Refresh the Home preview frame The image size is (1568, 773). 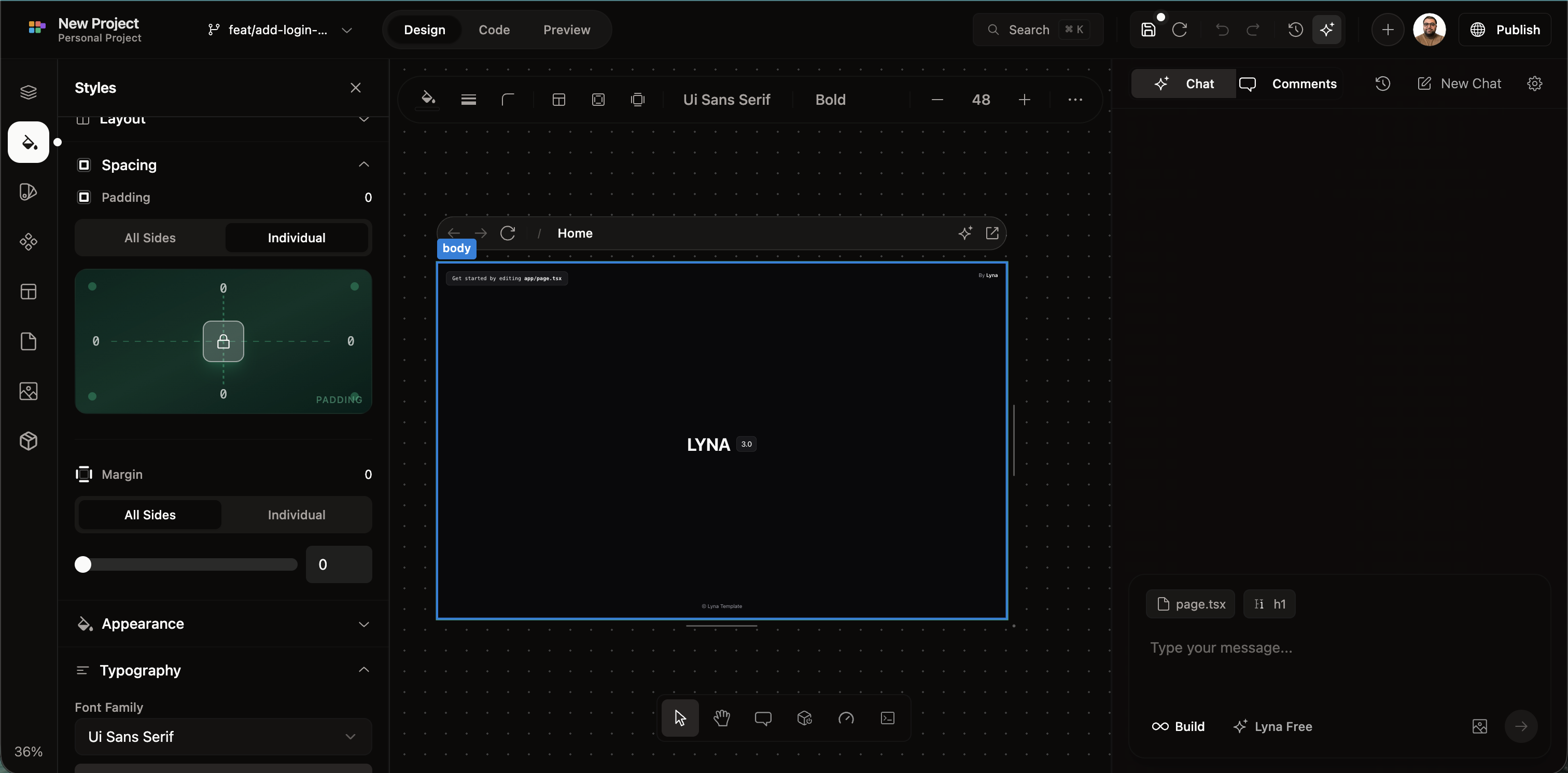pyautogui.click(x=509, y=233)
